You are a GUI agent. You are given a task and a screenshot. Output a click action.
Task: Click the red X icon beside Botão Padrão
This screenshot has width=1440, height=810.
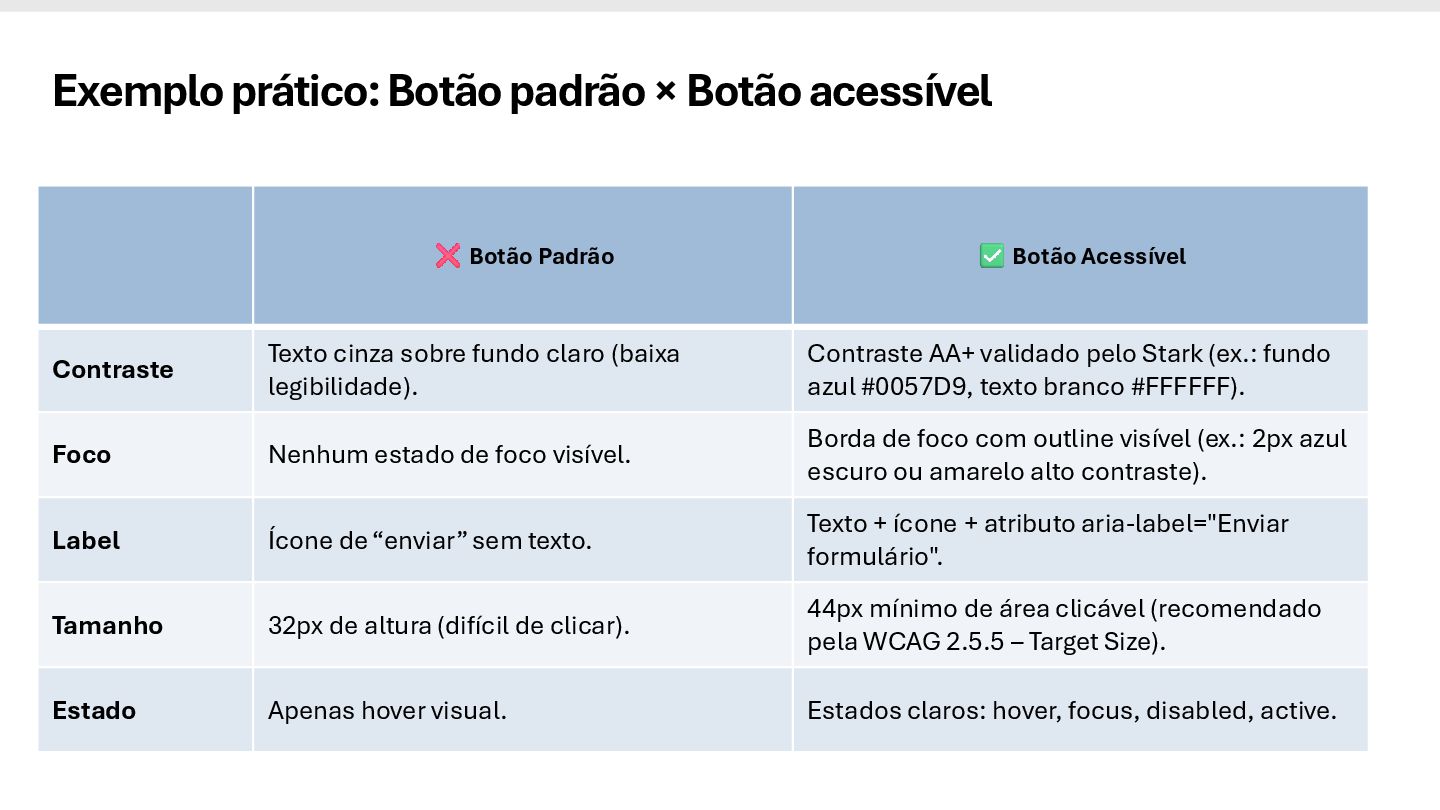coord(447,257)
